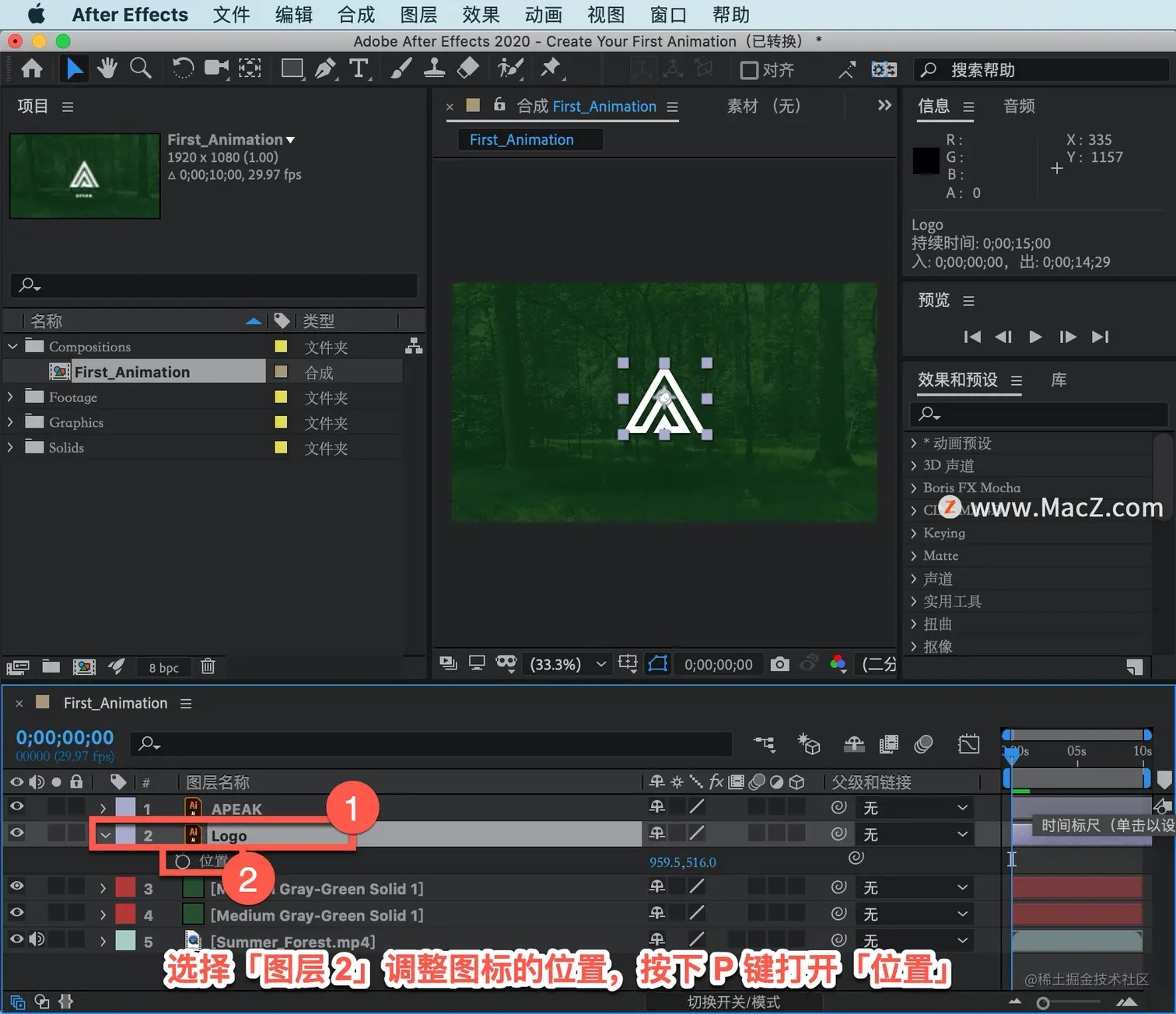Screen dimensions: 1176x1014
Task: Select the Hand tool
Action: pyautogui.click(x=107, y=69)
